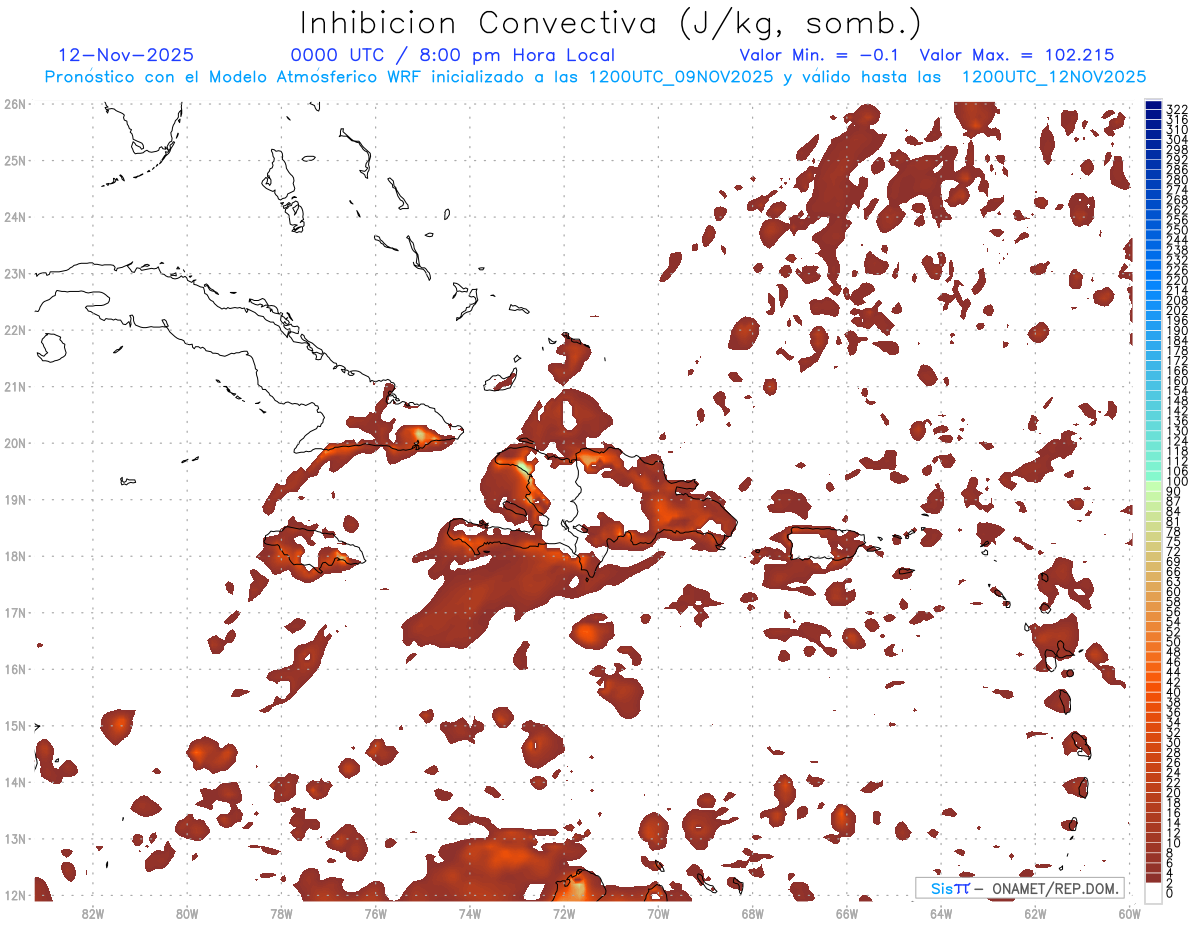Click the '20N' latitude label
The height and width of the screenshot is (927, 1200).
(x=15, y=443)
